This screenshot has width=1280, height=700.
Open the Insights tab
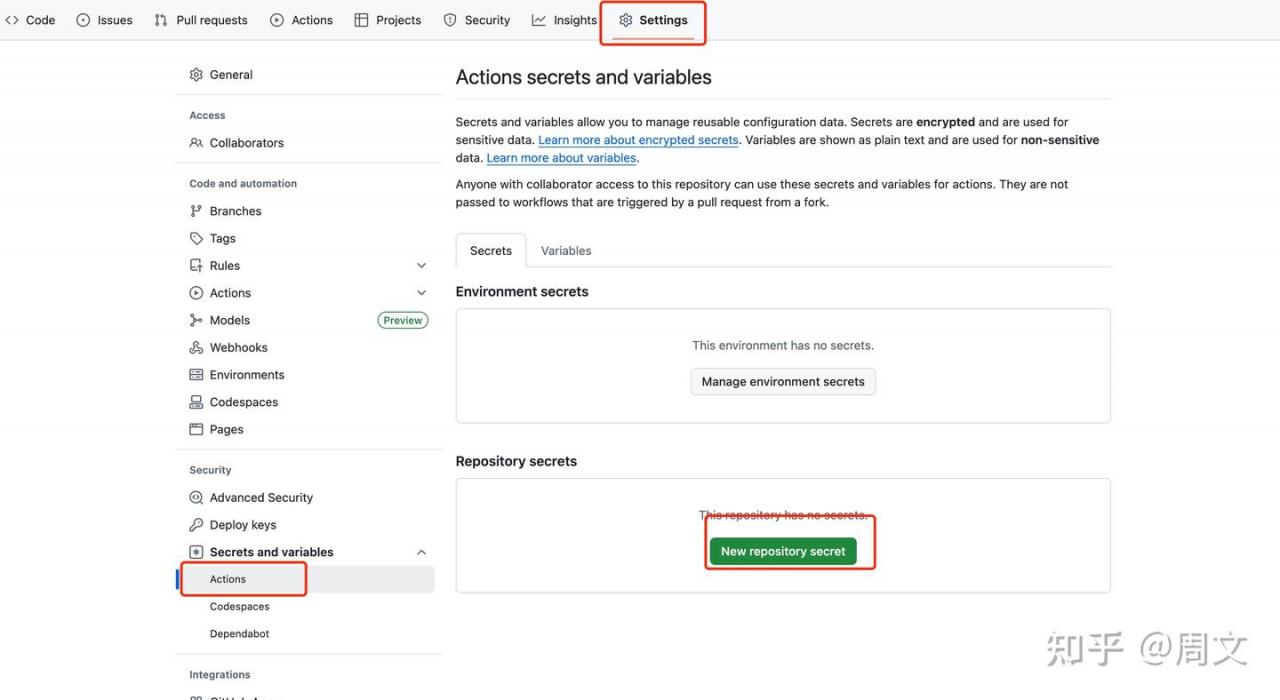pyautogui.click(x=564, y=20)
